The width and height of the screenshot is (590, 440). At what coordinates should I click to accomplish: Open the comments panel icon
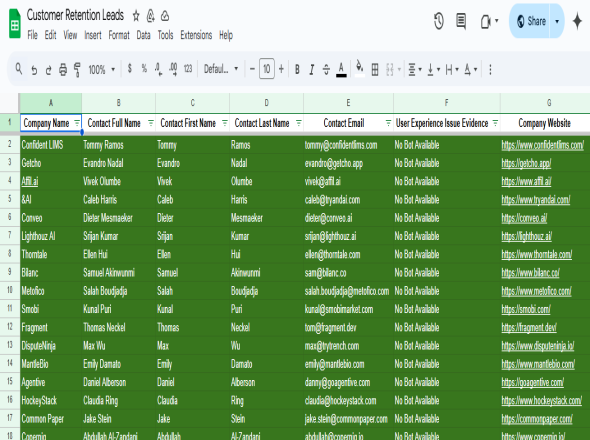(x=461, y=21)
